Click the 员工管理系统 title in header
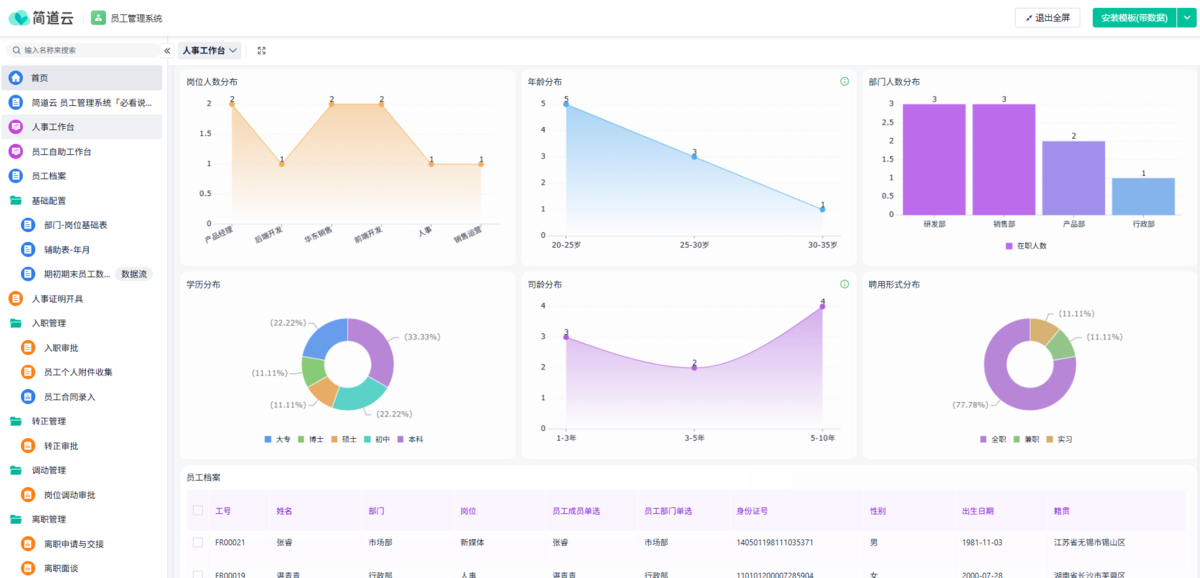 pos(136,18)
